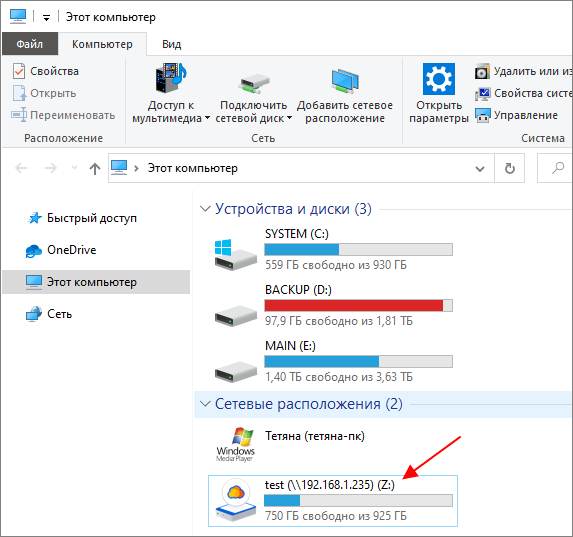The height and width of the screenshot is (537, 573).
Task: Open the address bar history dropdown chevron
Action: coord(479,169)
